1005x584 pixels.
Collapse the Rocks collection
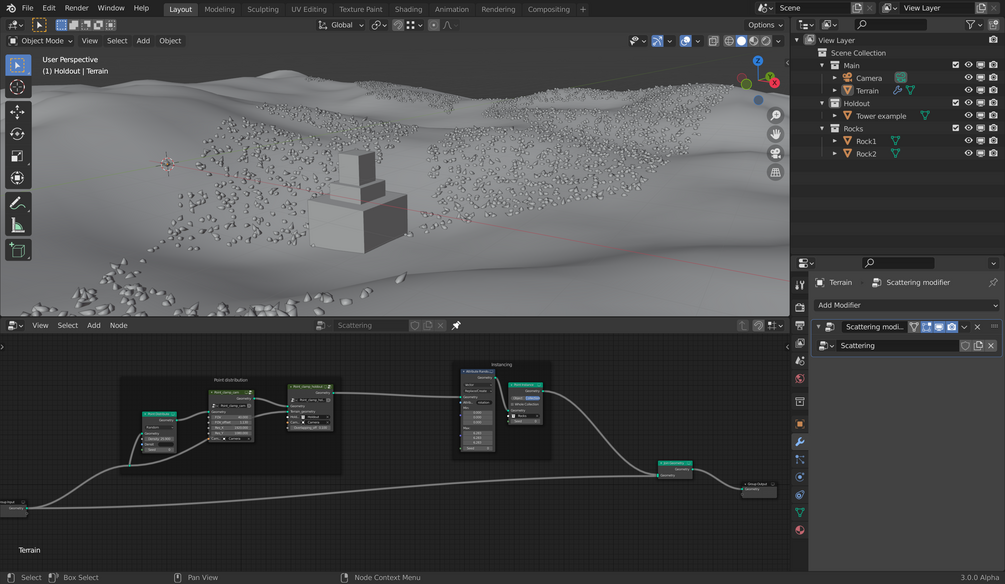pos(822,128)
